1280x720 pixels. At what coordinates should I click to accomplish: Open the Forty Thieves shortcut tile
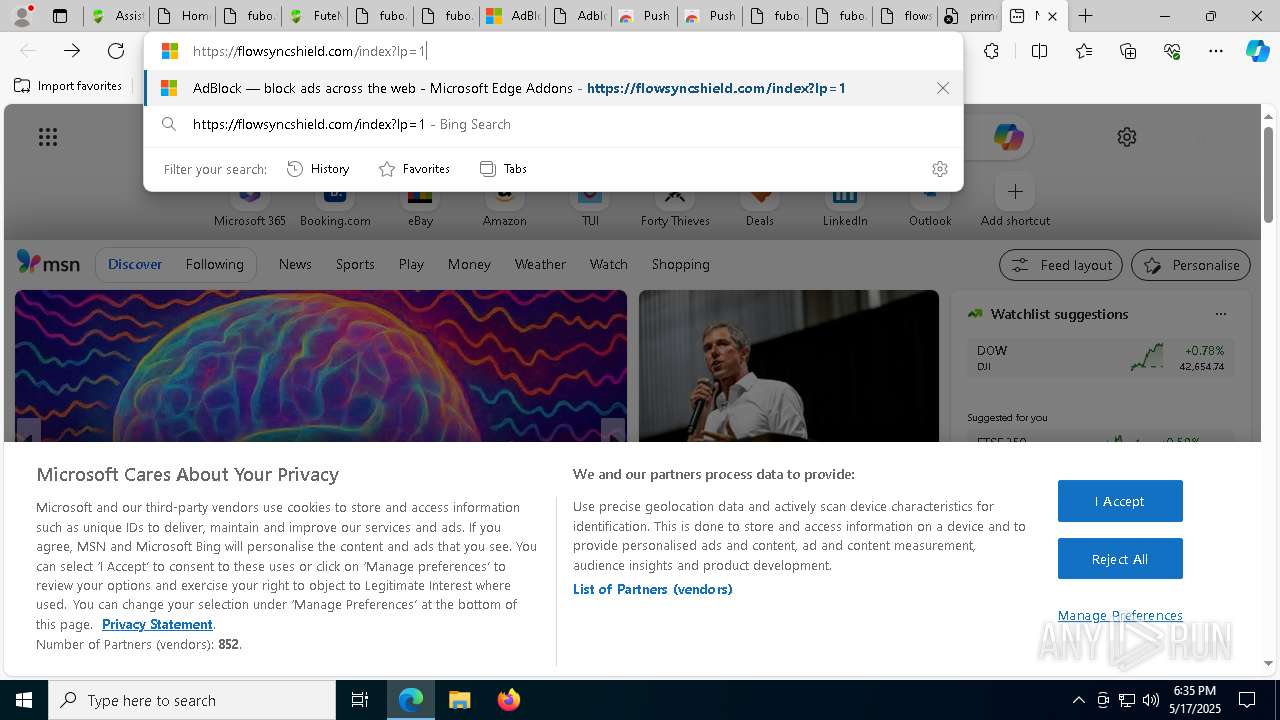[675, 206]
